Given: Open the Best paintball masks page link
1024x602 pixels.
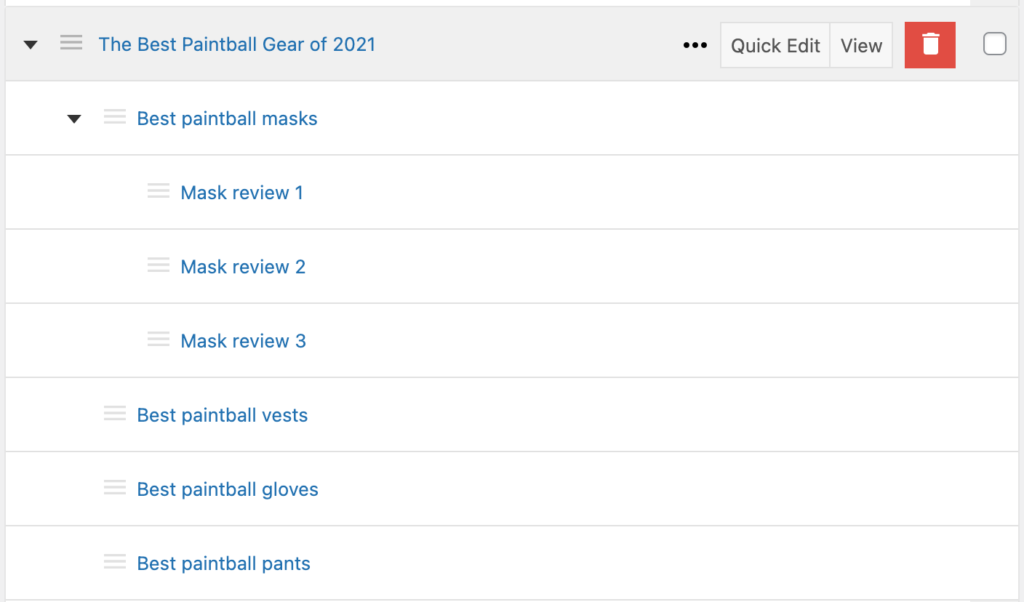Looking at the screenshot, I should tap(227, 119).
